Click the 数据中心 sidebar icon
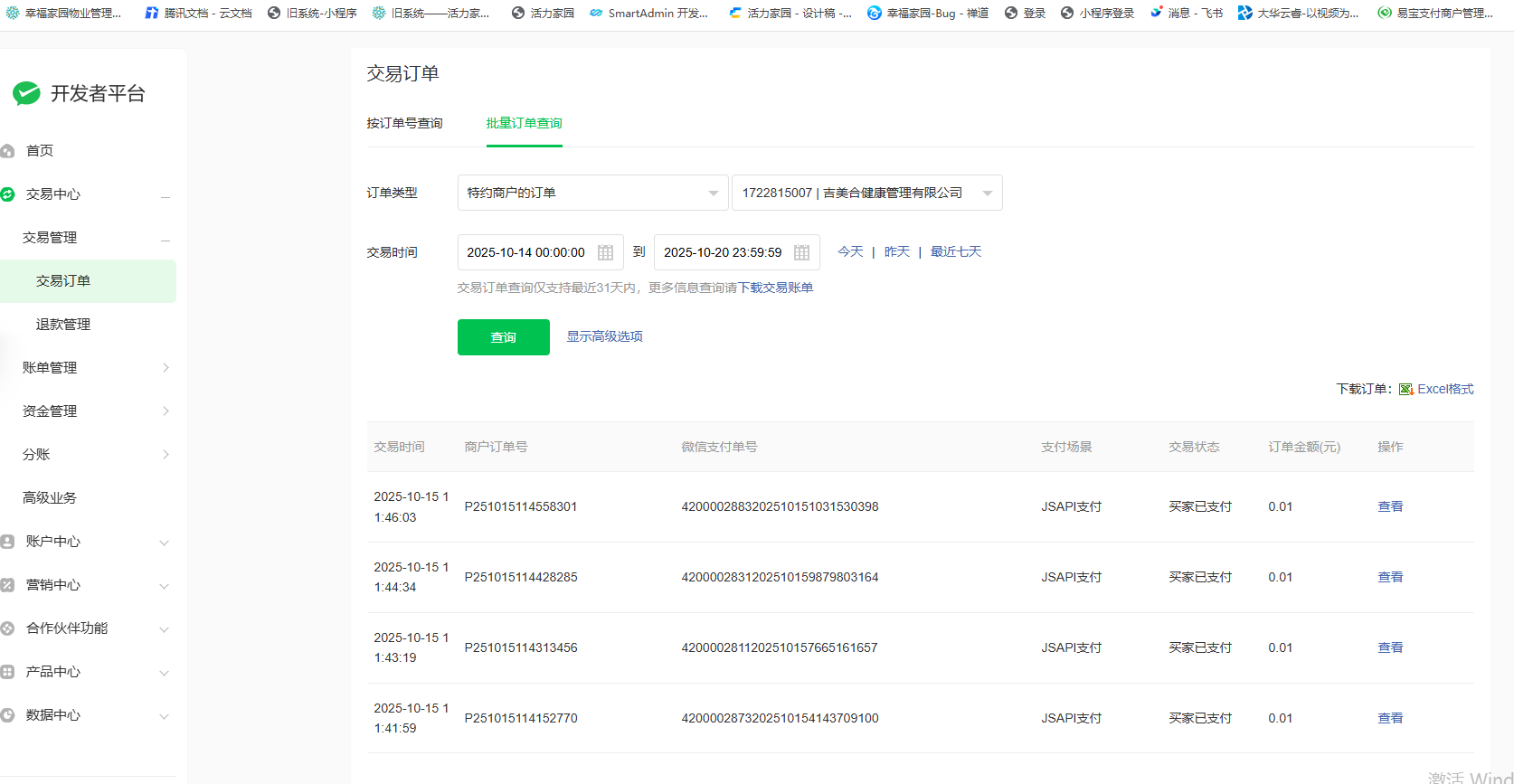1514x784 pixels. coord(7,715)
